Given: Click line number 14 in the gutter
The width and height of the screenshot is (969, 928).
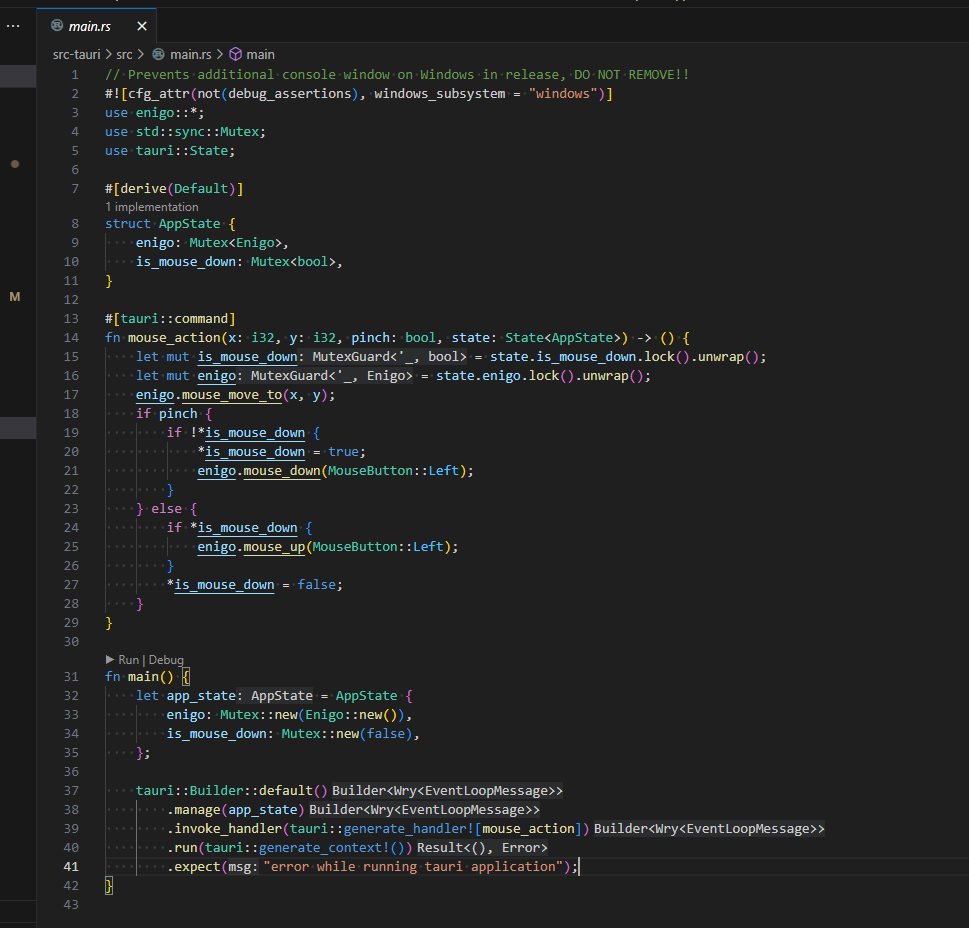Looking at the screenshot, I should [x=71, y=338].
